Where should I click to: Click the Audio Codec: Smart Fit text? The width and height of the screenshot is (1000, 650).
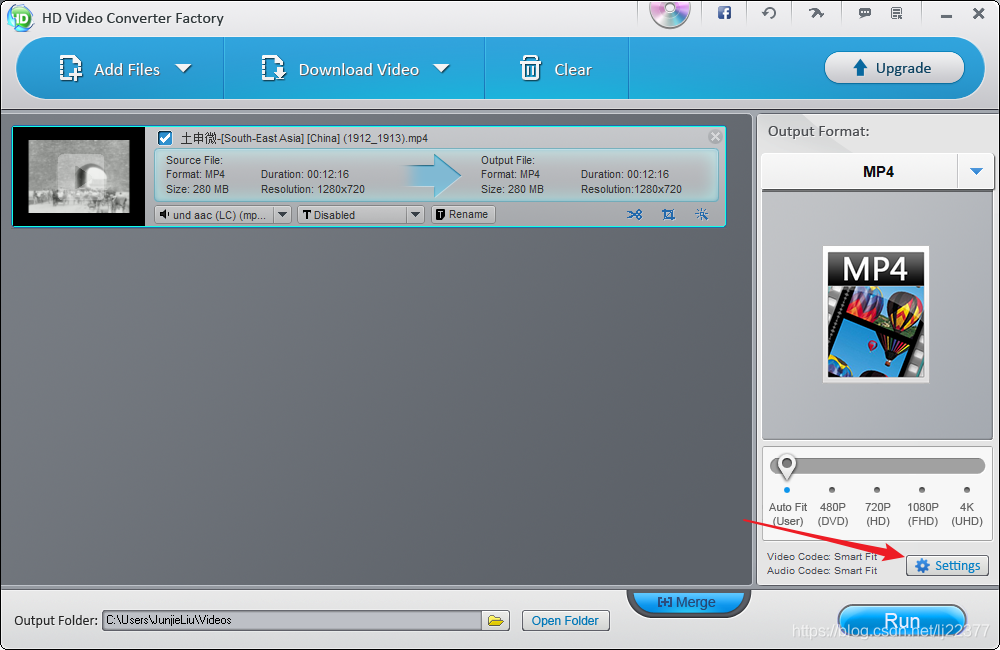tap(822, 570)
